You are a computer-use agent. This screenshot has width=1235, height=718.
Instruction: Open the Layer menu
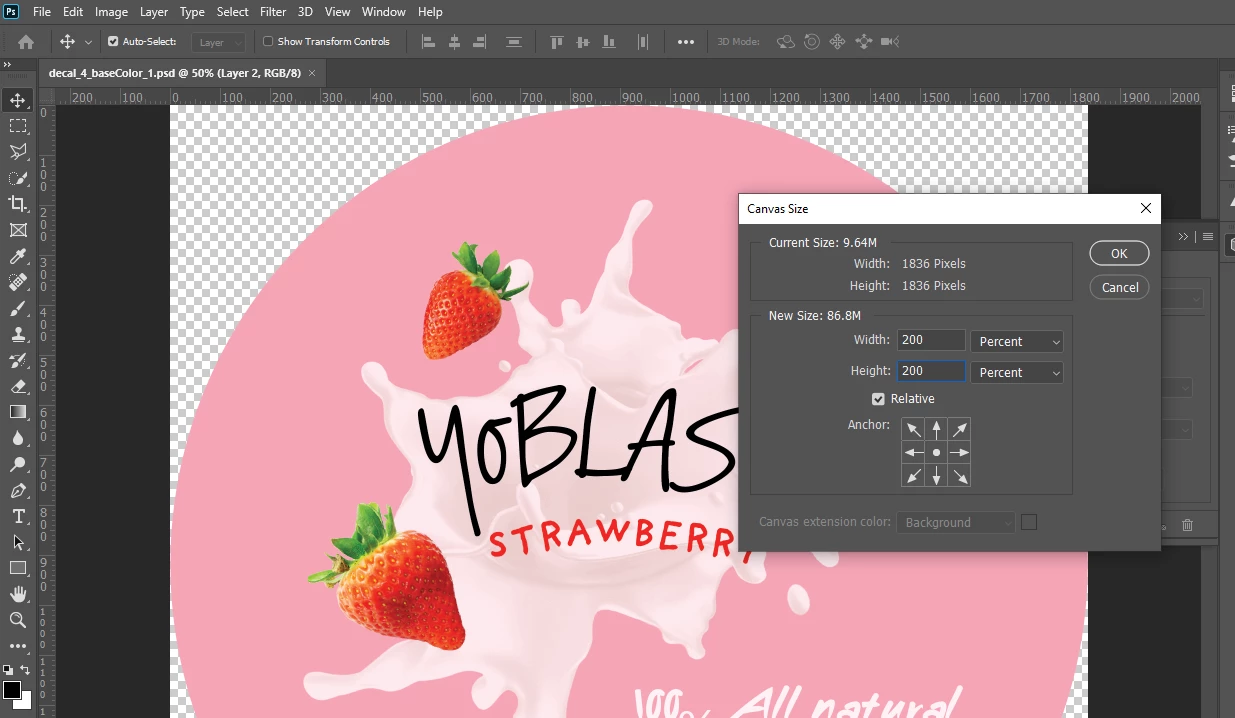pyautogui.click(x=154, y=12)
